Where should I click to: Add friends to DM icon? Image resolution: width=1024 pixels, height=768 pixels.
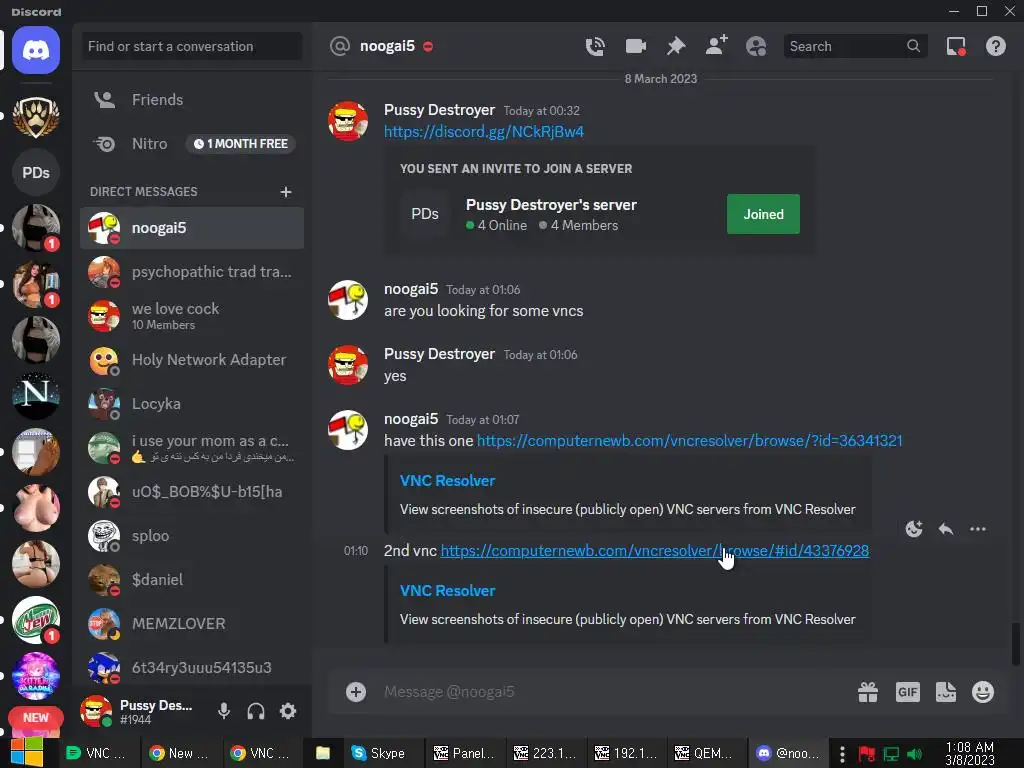tap(716, 46)
